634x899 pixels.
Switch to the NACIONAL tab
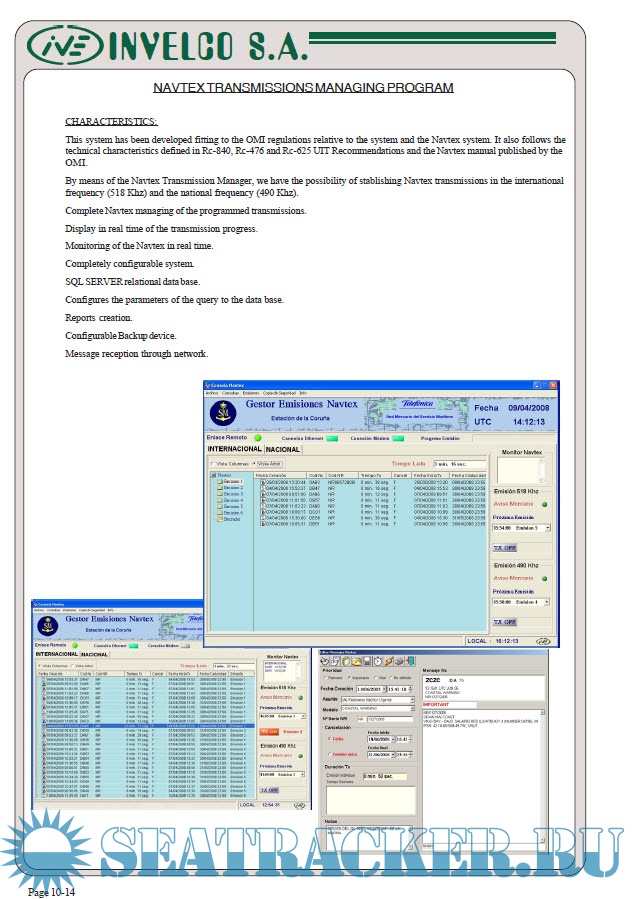coord(282,449)
